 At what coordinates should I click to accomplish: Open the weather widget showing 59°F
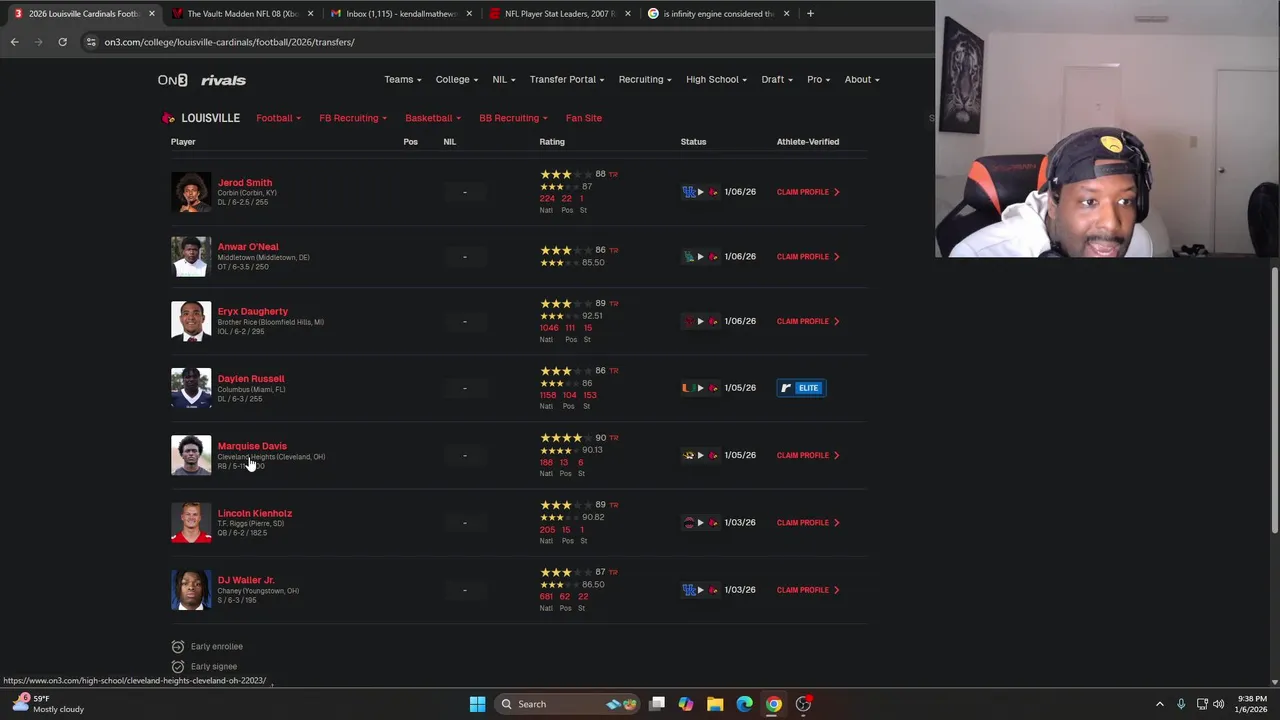pos(47,704)
